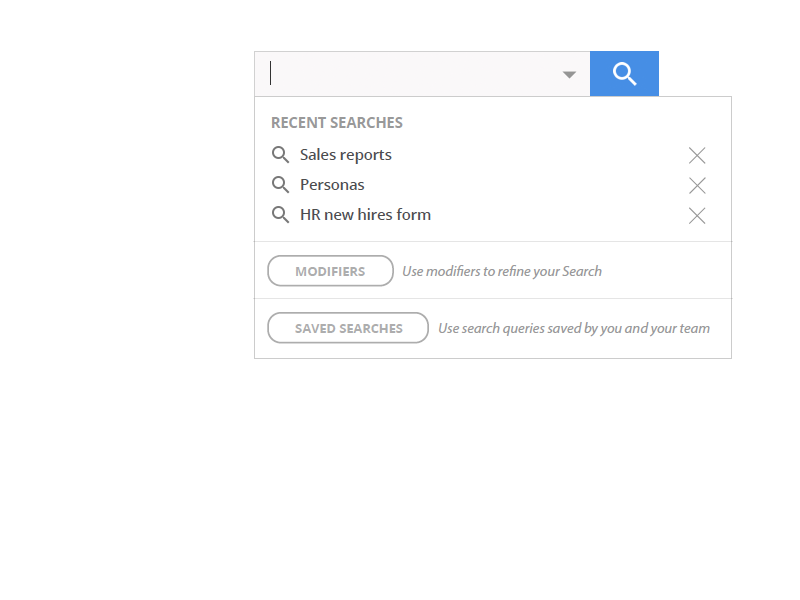Image resolution: width=800 pixels, height=600 pixels.
Task: Click the word "team" in saved searches hint
Action: tap(694, 328)
